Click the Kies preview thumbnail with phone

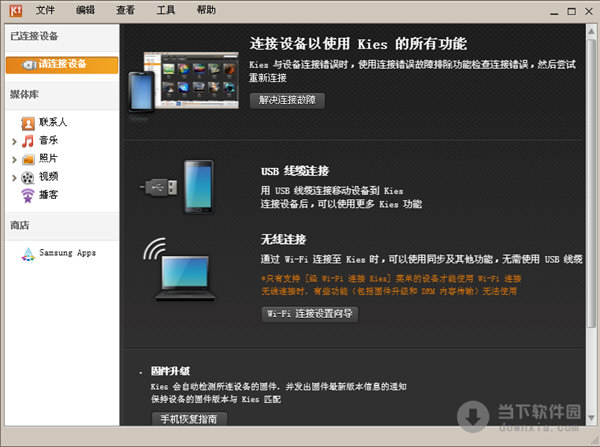coord(184,82)
